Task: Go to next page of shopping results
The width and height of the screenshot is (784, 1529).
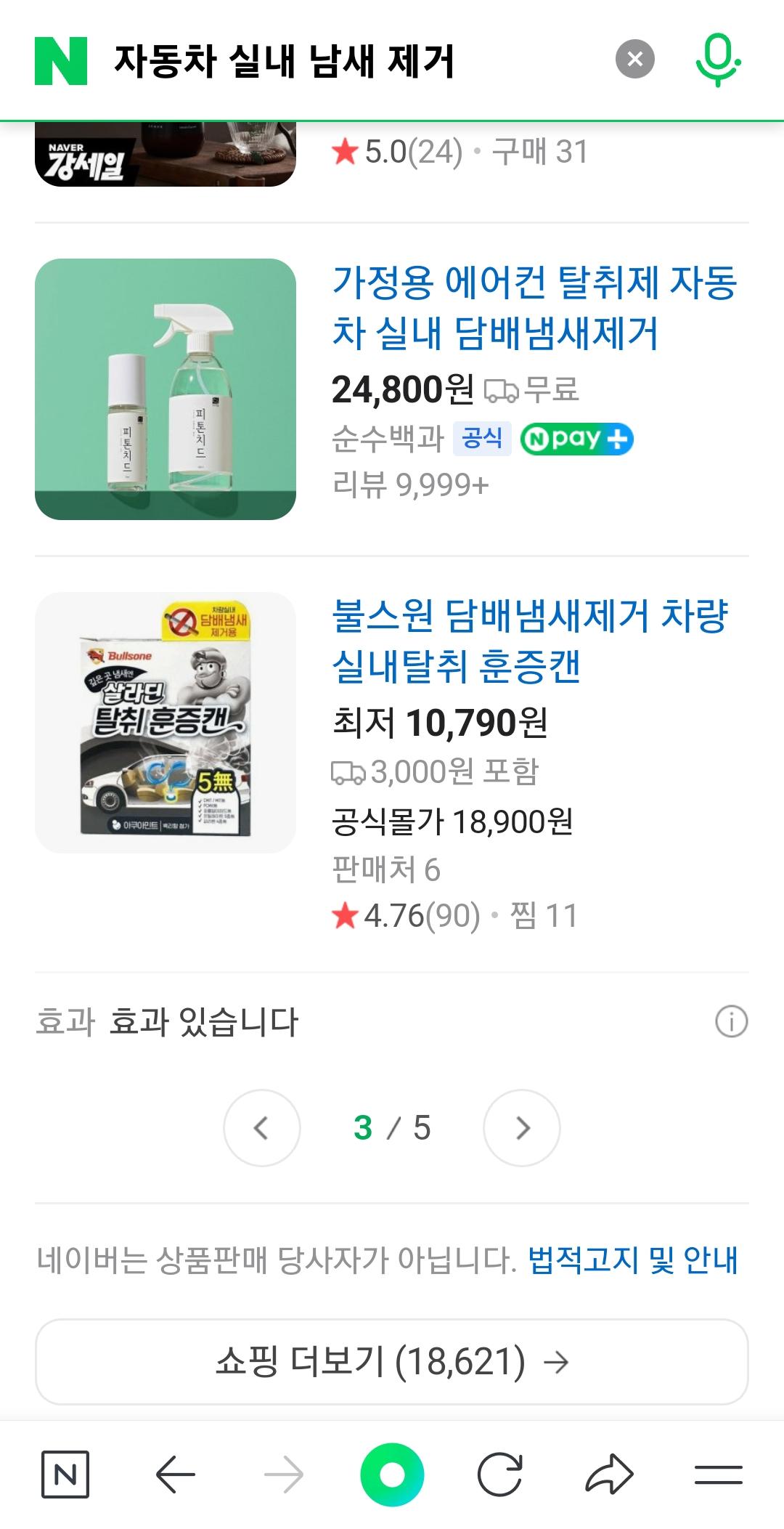Action: [522, 1128]
